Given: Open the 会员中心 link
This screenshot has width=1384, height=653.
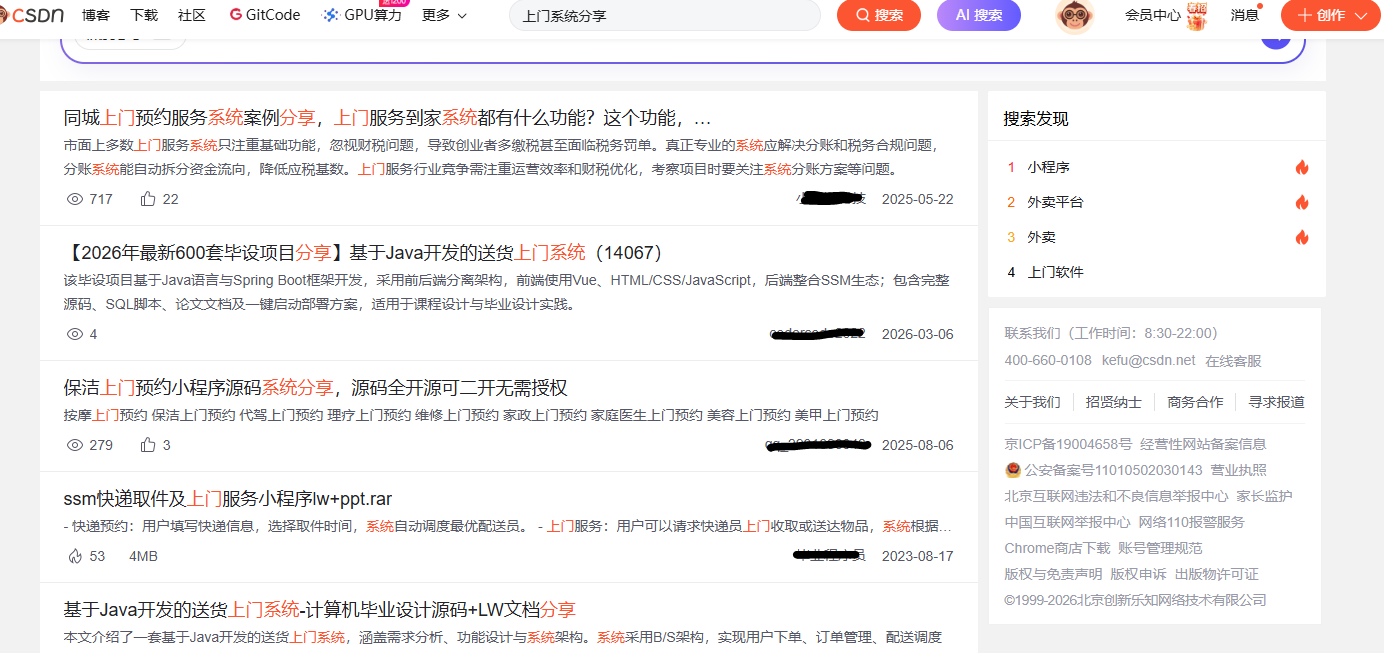Looking at the screenshot, I should [1152, 15].
